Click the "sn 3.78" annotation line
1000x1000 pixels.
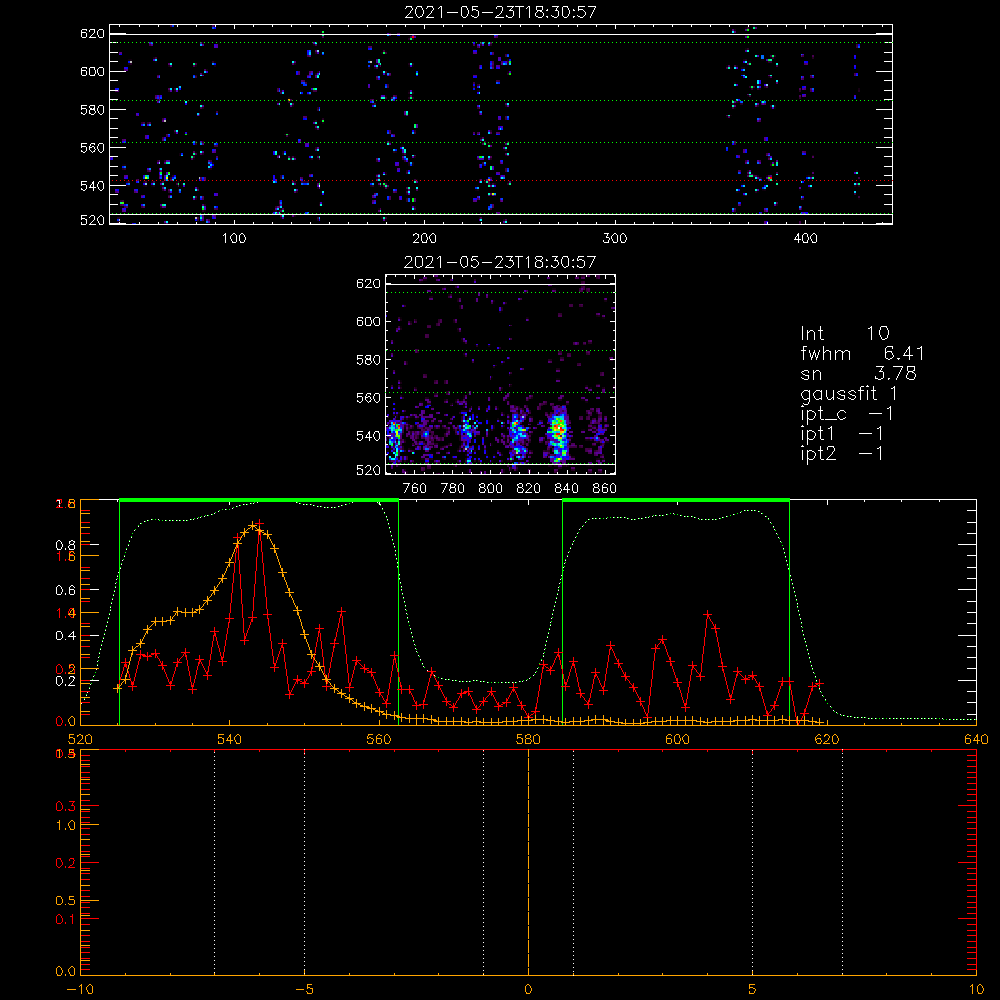(x=858, y=373)
